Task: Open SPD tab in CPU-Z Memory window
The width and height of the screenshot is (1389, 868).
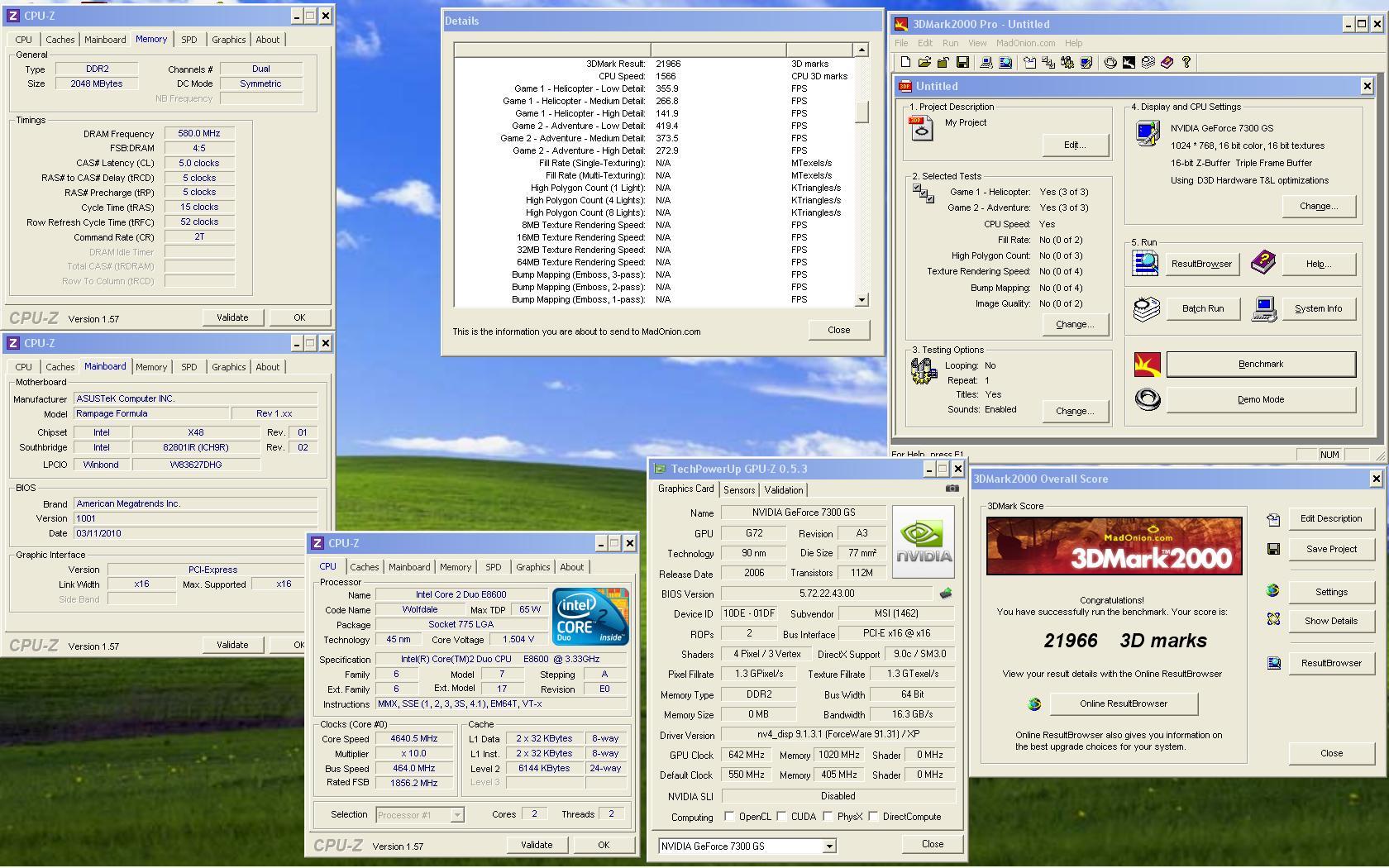Action: (189, 40)
